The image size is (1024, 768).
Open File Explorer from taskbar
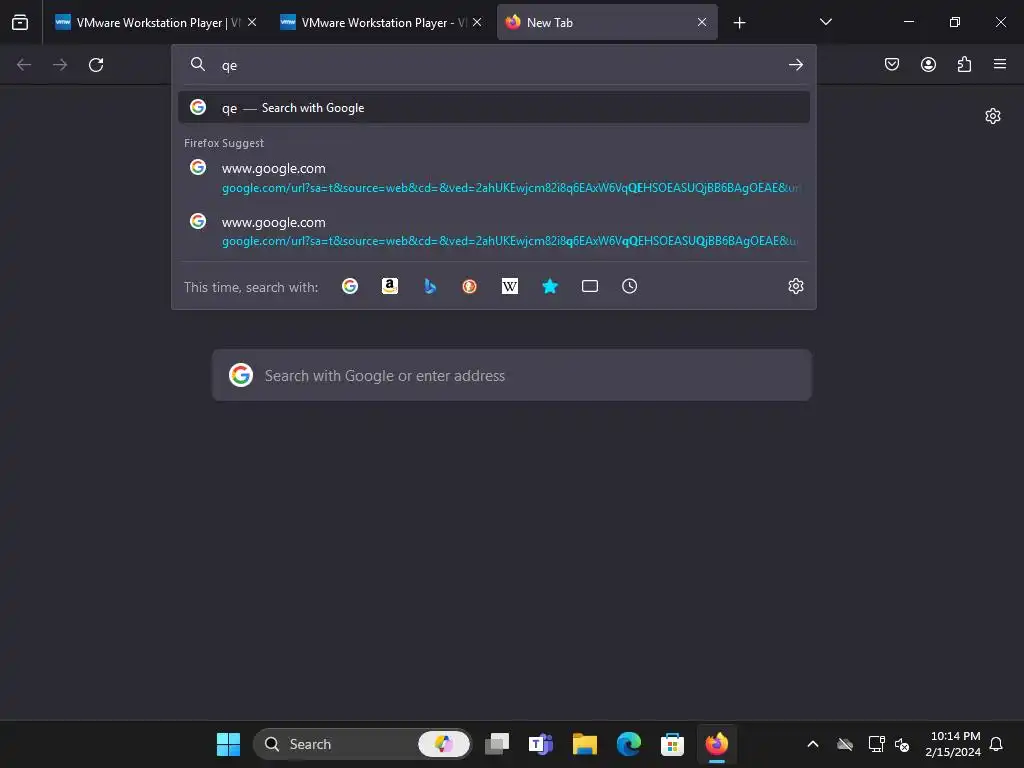click(x=584, y=744)
